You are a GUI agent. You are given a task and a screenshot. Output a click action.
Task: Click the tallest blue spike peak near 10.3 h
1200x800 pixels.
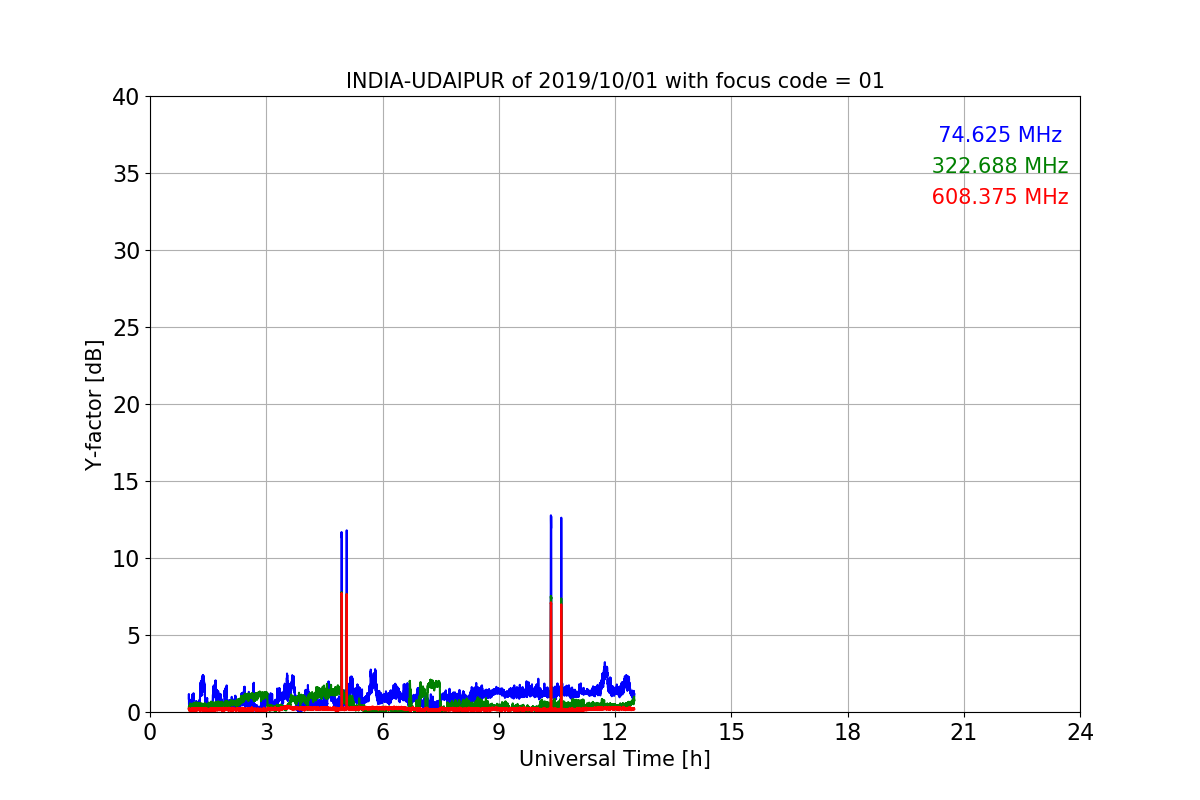(551, 516)
